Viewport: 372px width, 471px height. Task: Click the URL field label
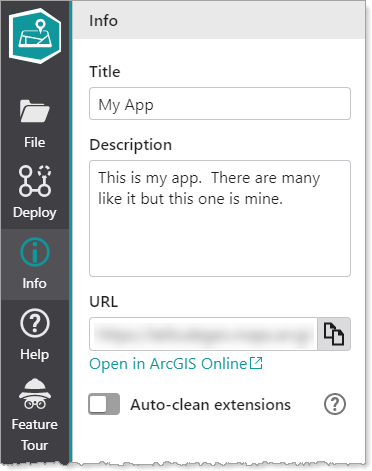coord(104,302)
